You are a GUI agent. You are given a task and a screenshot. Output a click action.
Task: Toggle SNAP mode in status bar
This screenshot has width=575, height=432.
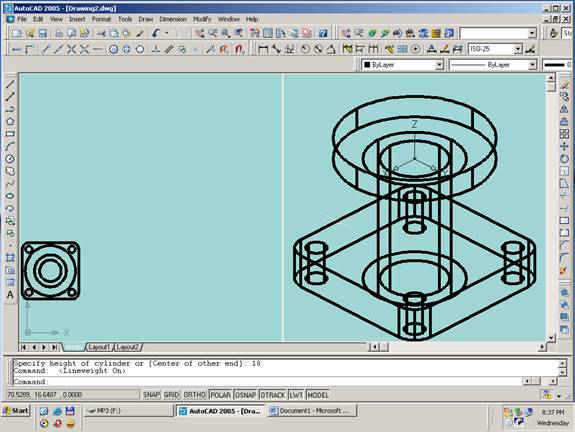151,395
